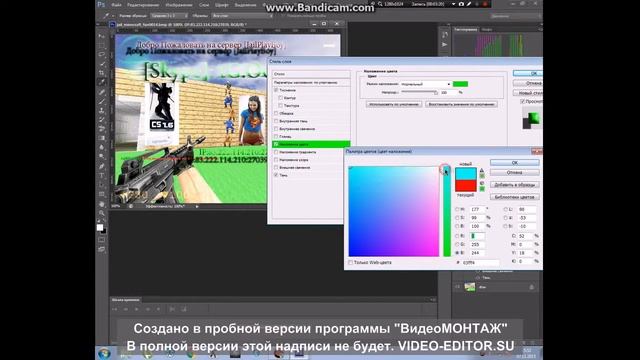
Task: Open the status bar arrow menu
Action: point(197,207)
